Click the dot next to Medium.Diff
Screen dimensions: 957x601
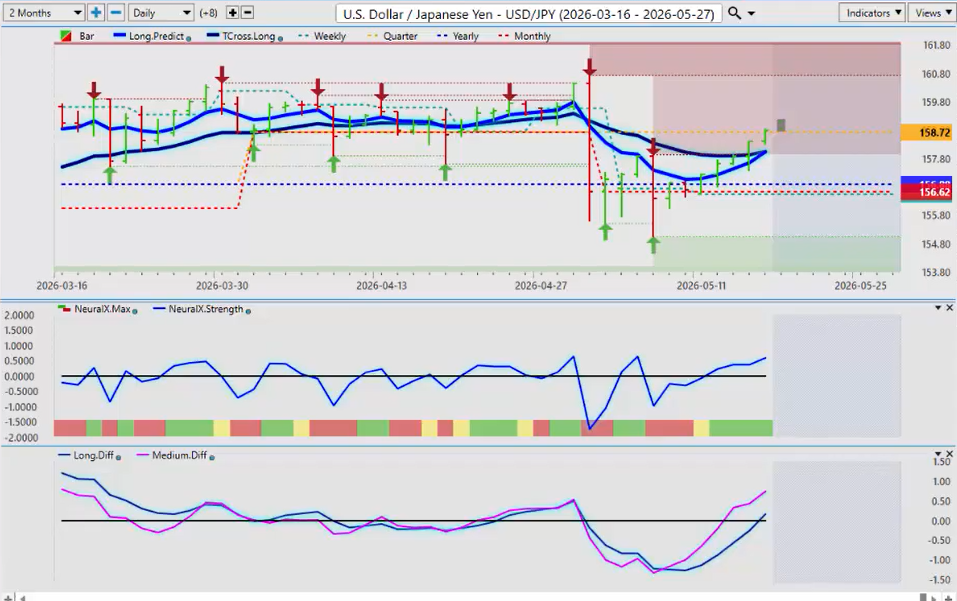coord(212,458)
